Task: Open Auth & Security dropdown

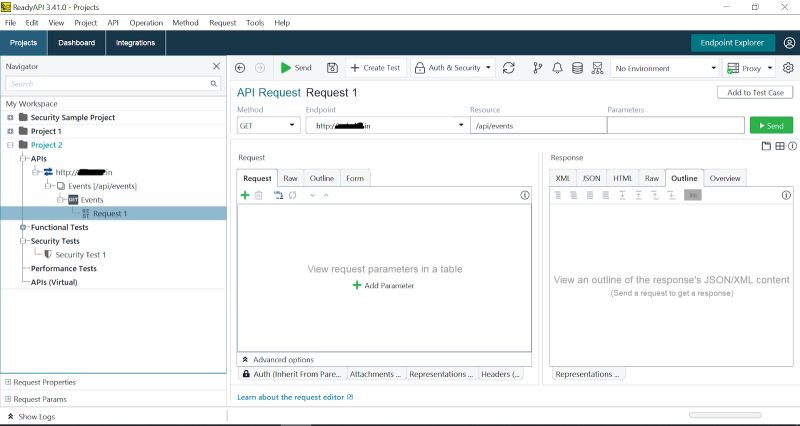Action: pos(453,68)
